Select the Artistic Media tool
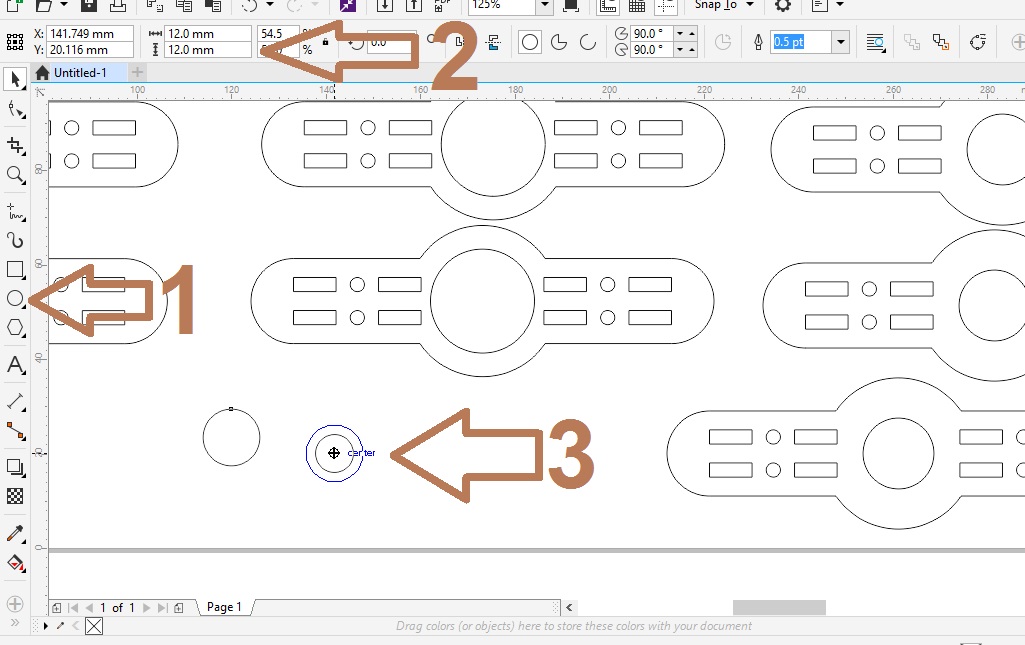Screen dimensions: 1025x645 [15, 240]
